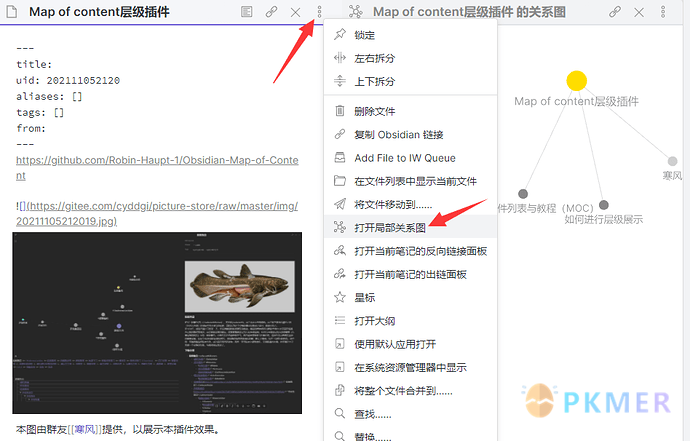
Task: Click file icon beside note title
Action: tap(12, 12)
